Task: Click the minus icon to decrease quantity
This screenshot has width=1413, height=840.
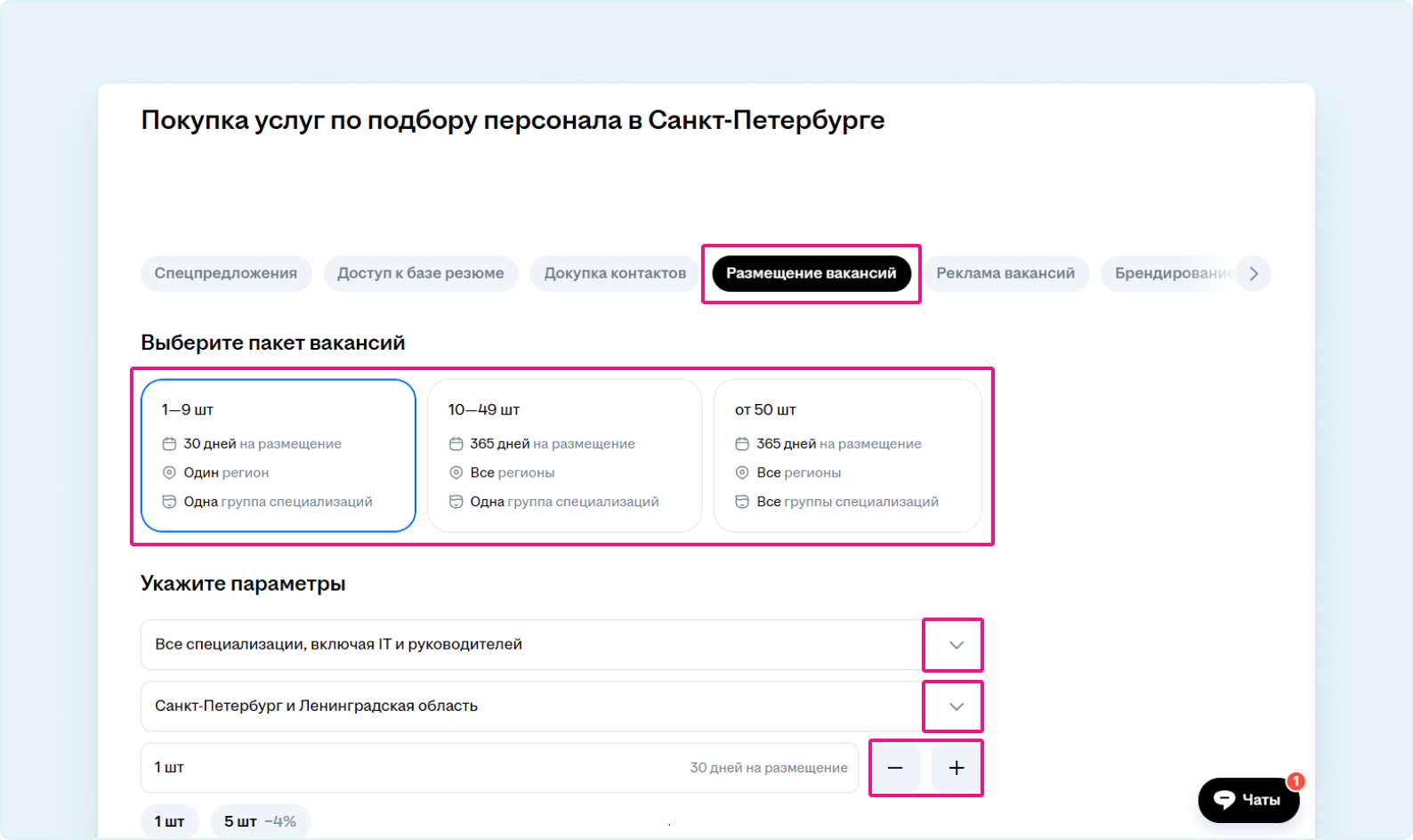Action: click(x=895, y=768)
